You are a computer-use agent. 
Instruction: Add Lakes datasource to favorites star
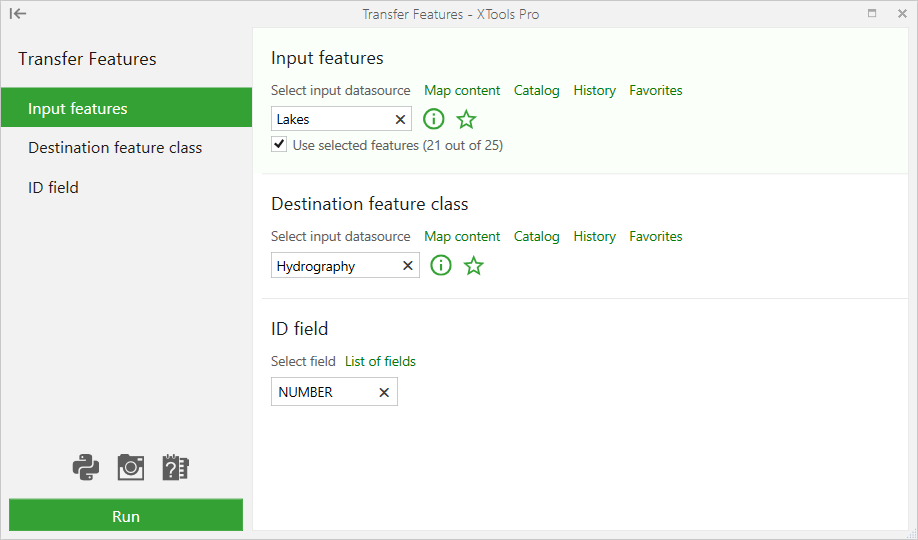pos(467,119)
